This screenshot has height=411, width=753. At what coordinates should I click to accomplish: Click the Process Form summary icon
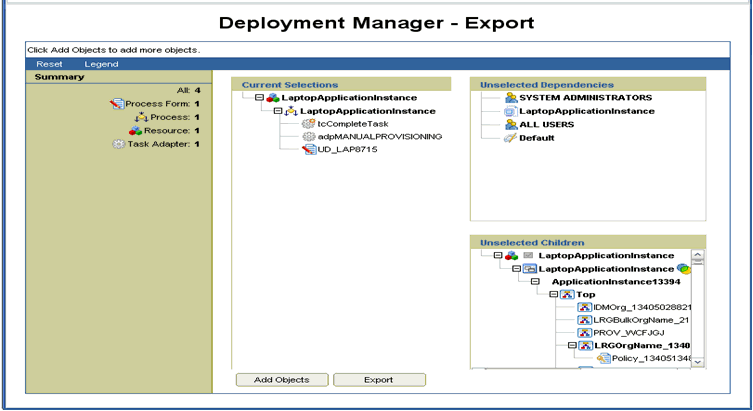[x=117, y=104]
